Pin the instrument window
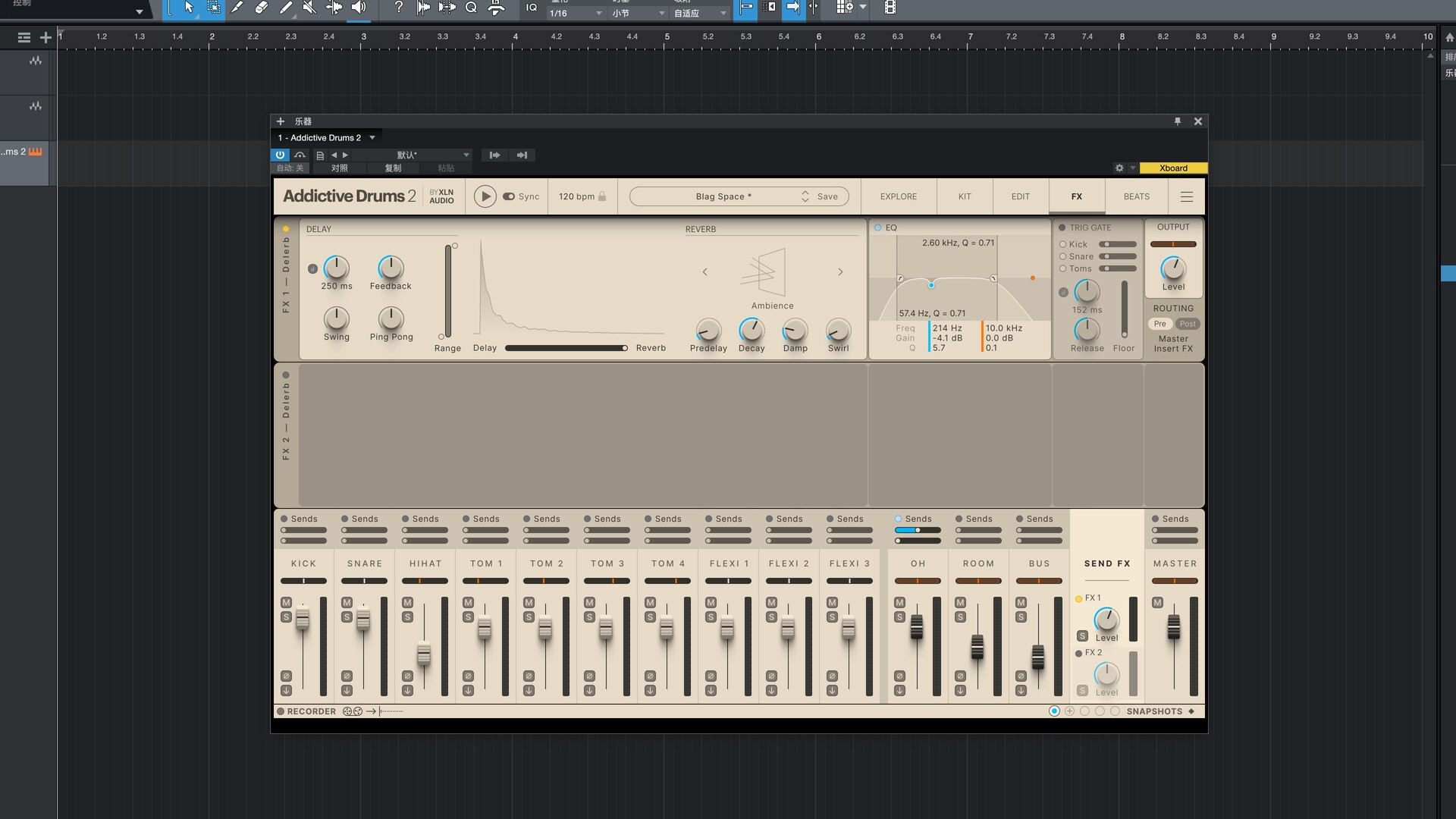This screenshot has width=1456, height=819. pyautogui.click(x=1178, y=121)
